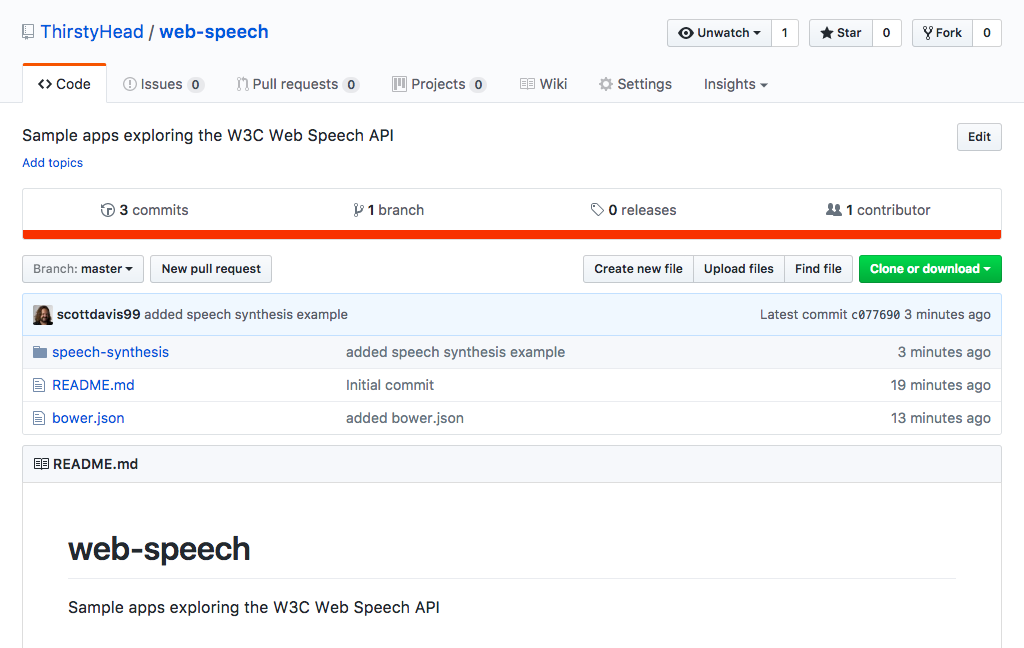Open the Initial commit message link
The height and width of the screenshot is (648, 1024).
click(x=390, y=385)
